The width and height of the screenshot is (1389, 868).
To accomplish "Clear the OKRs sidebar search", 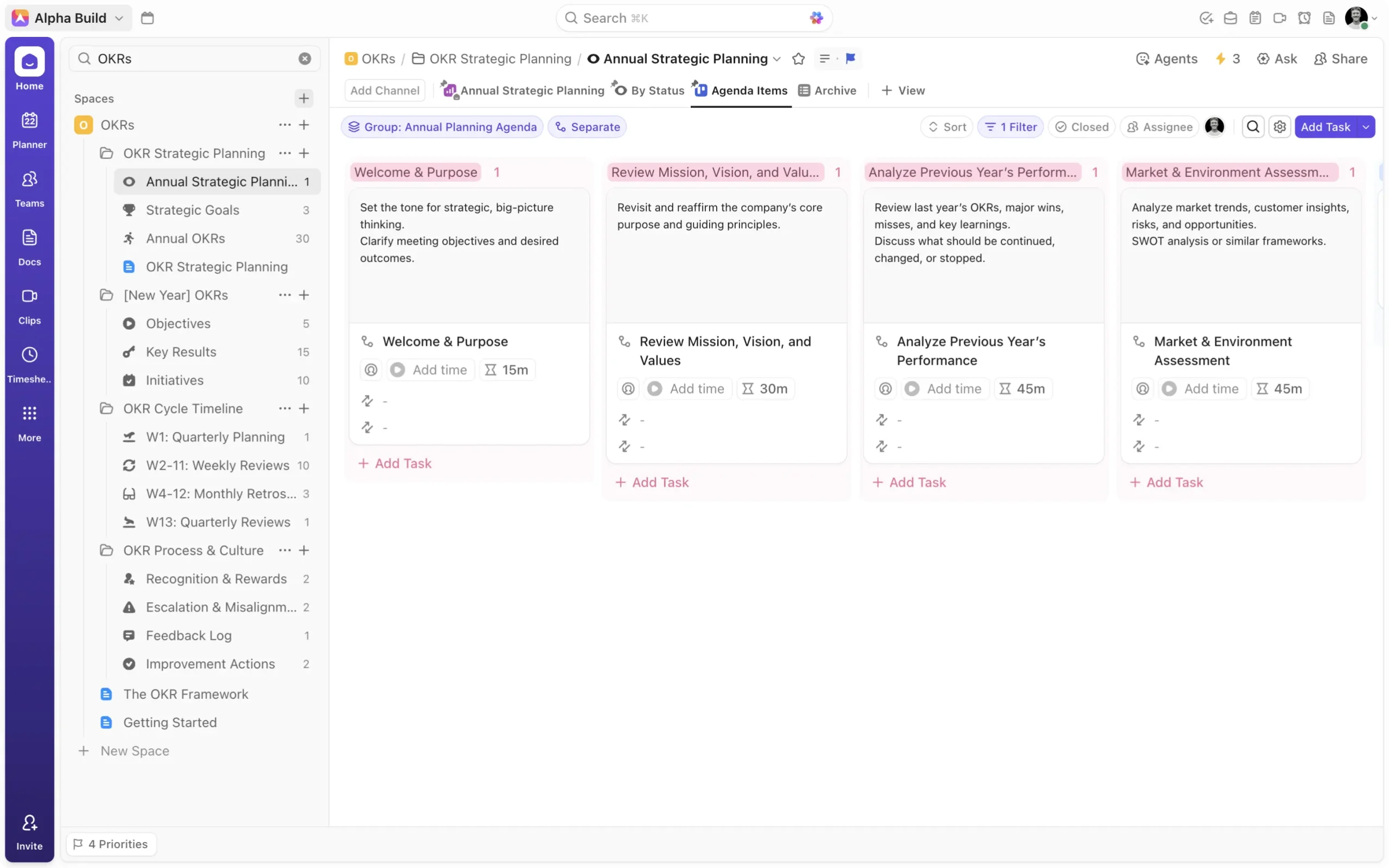I will tap(305, 59).
